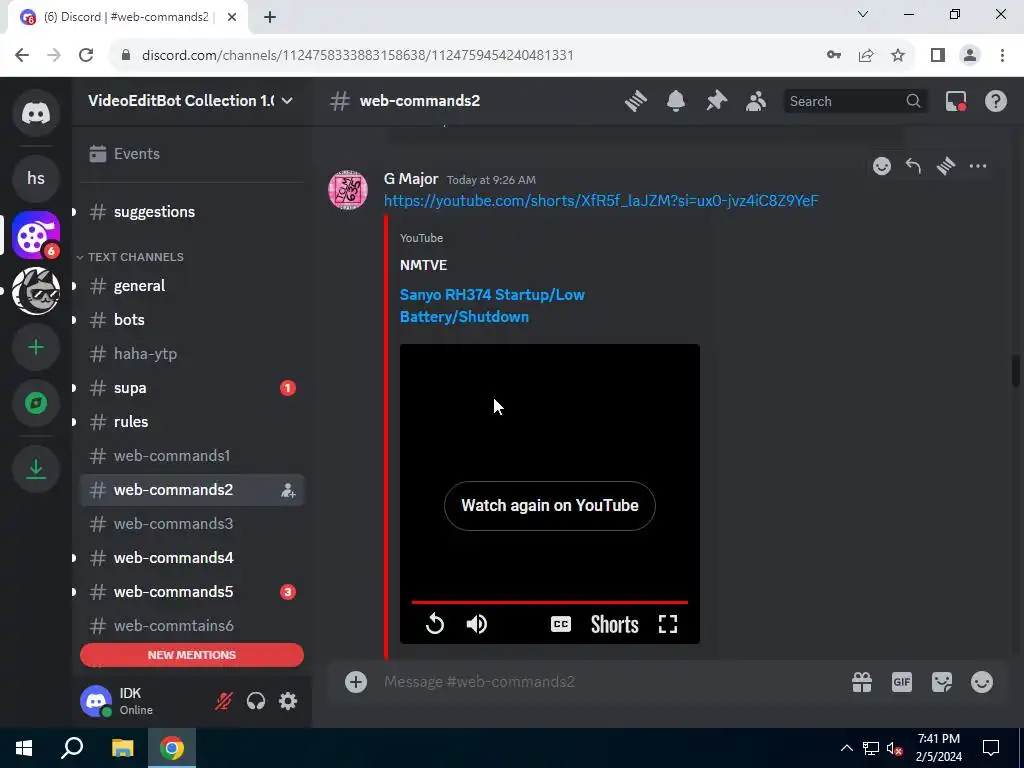Select the supa channel
Image resolution: width=1024 pixels, height=768 pixels.
pos(192,388)
